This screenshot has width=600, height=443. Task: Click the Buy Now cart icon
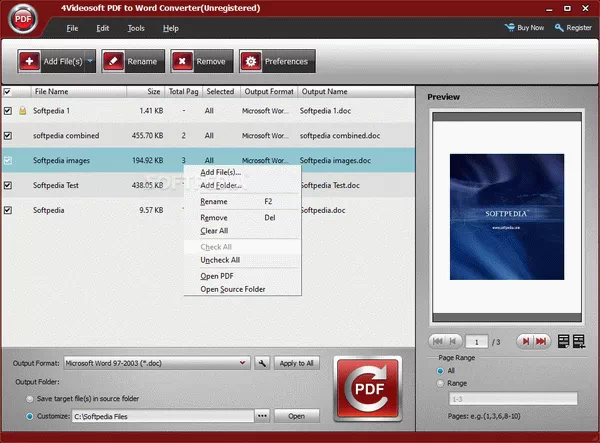[510, 28]
